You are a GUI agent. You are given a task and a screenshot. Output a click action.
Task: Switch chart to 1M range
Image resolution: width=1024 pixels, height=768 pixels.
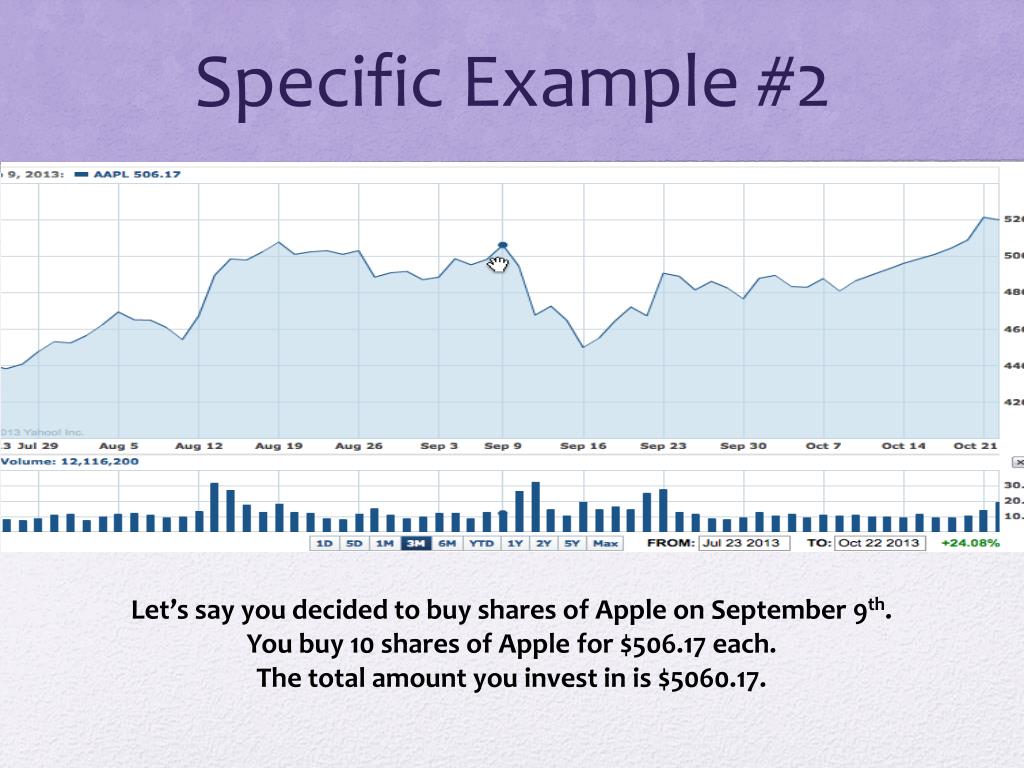[385, 543]
